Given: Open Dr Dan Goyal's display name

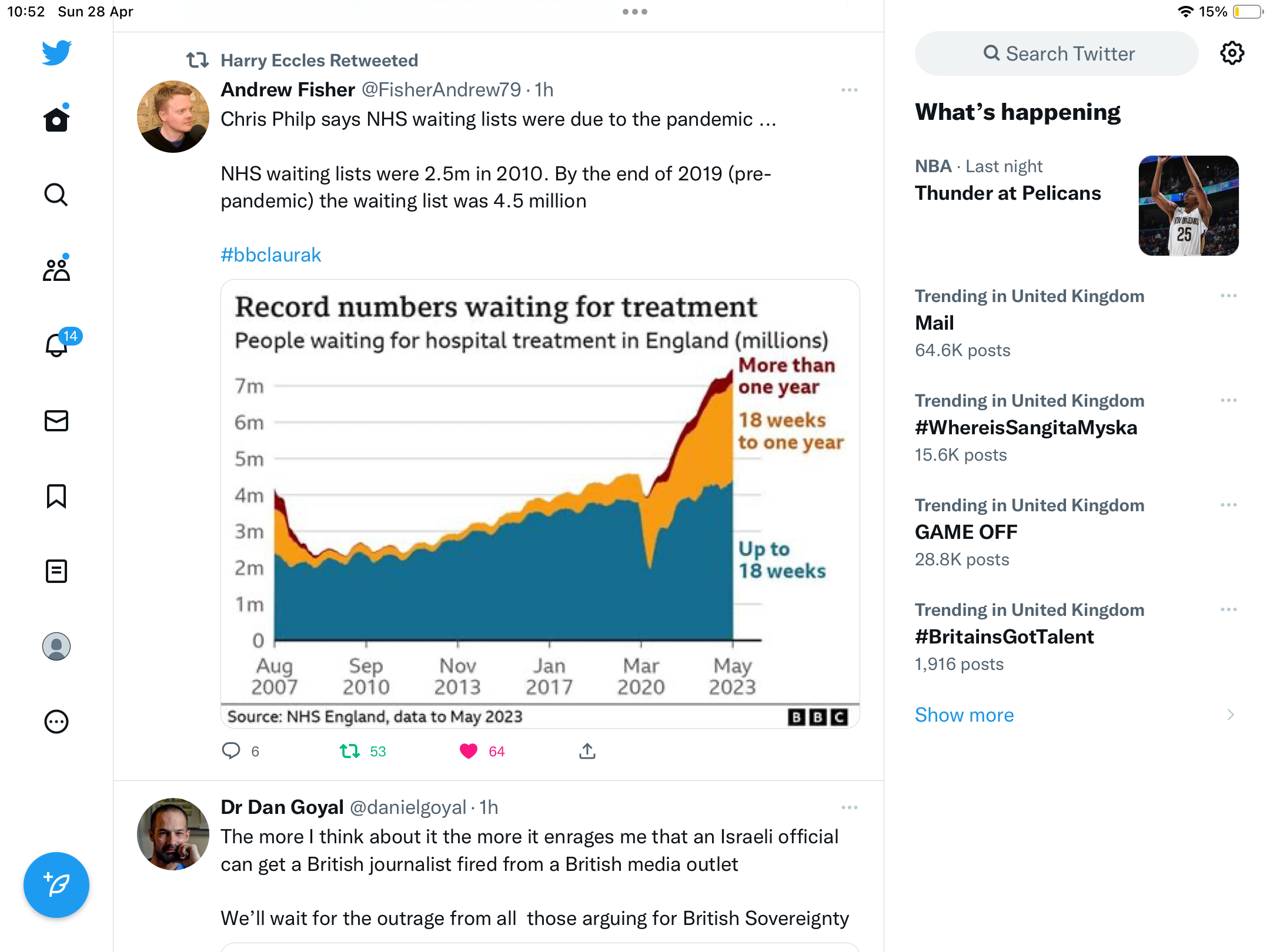Looking at the screenshot, I should coord(282,807).
